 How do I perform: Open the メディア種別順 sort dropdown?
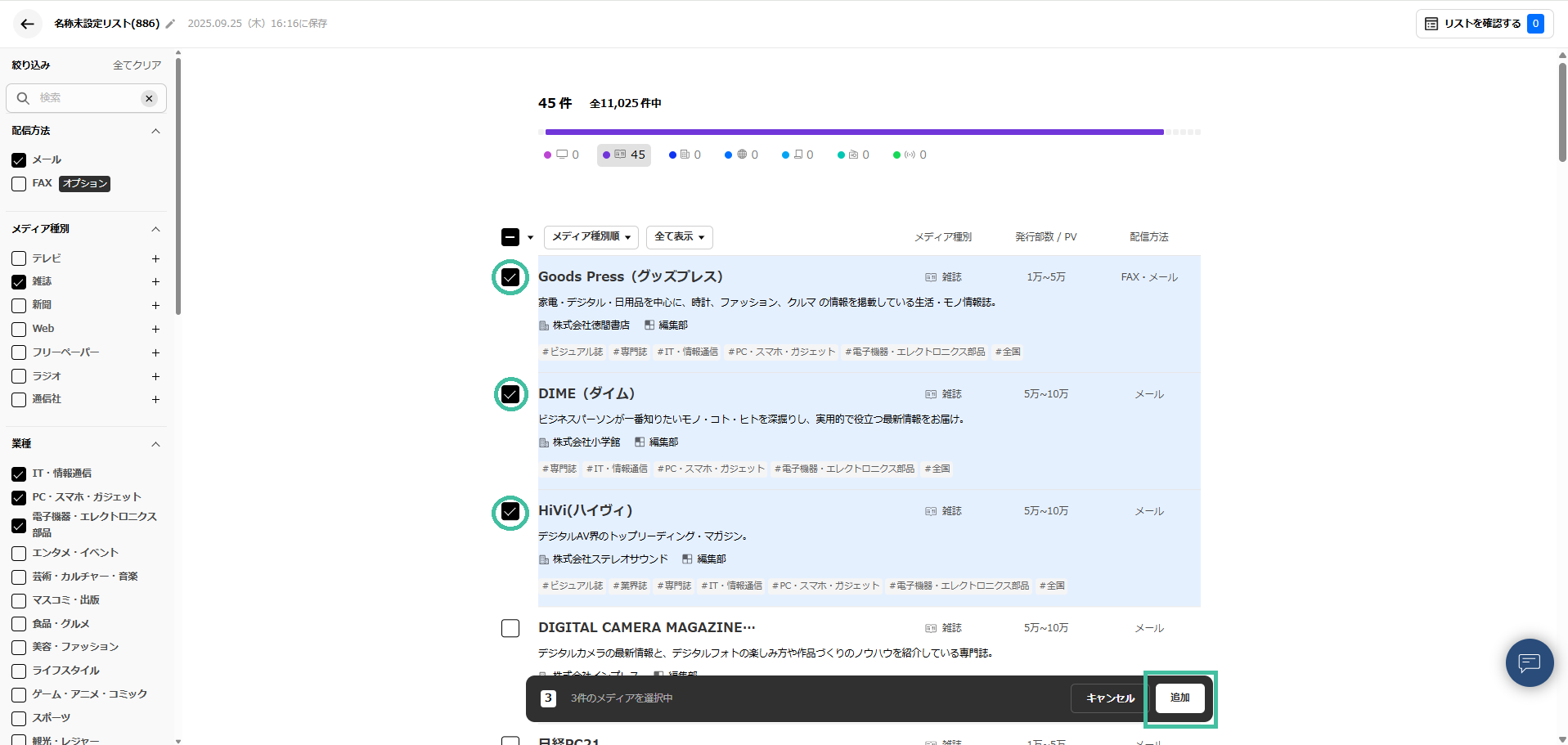[x=591, y=237]
